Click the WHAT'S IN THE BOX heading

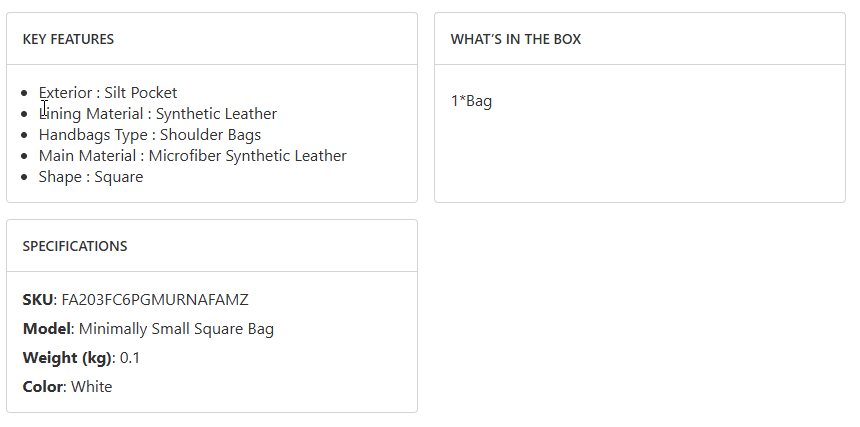[516, 39]
